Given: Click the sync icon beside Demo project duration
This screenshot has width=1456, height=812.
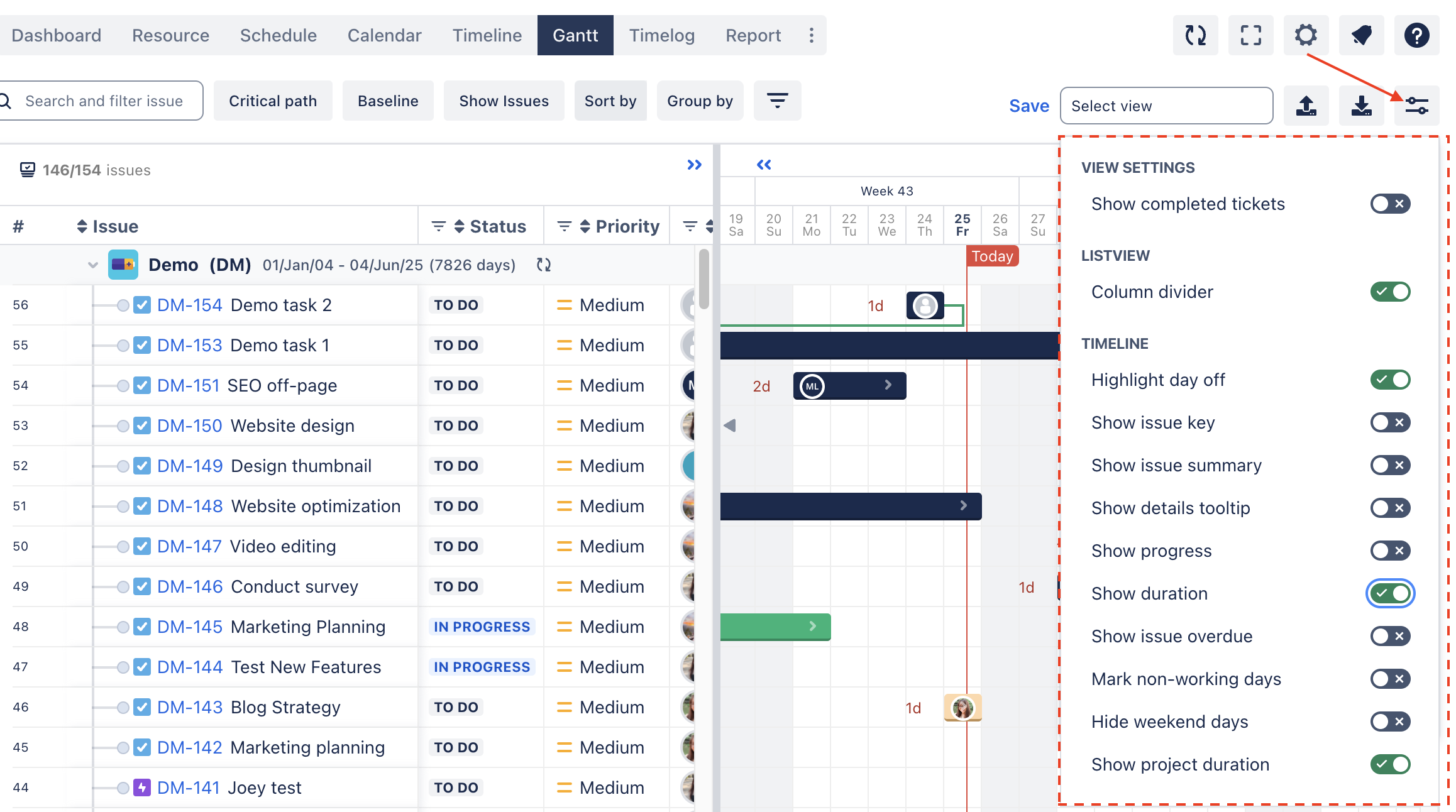Looking at the screenshot, I should pyautogui.click(x=544, y=265).
